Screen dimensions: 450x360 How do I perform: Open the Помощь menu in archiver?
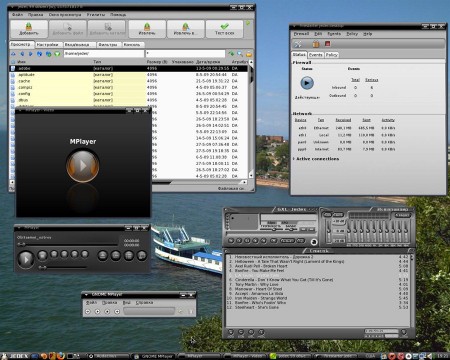[x=118, y=15]
